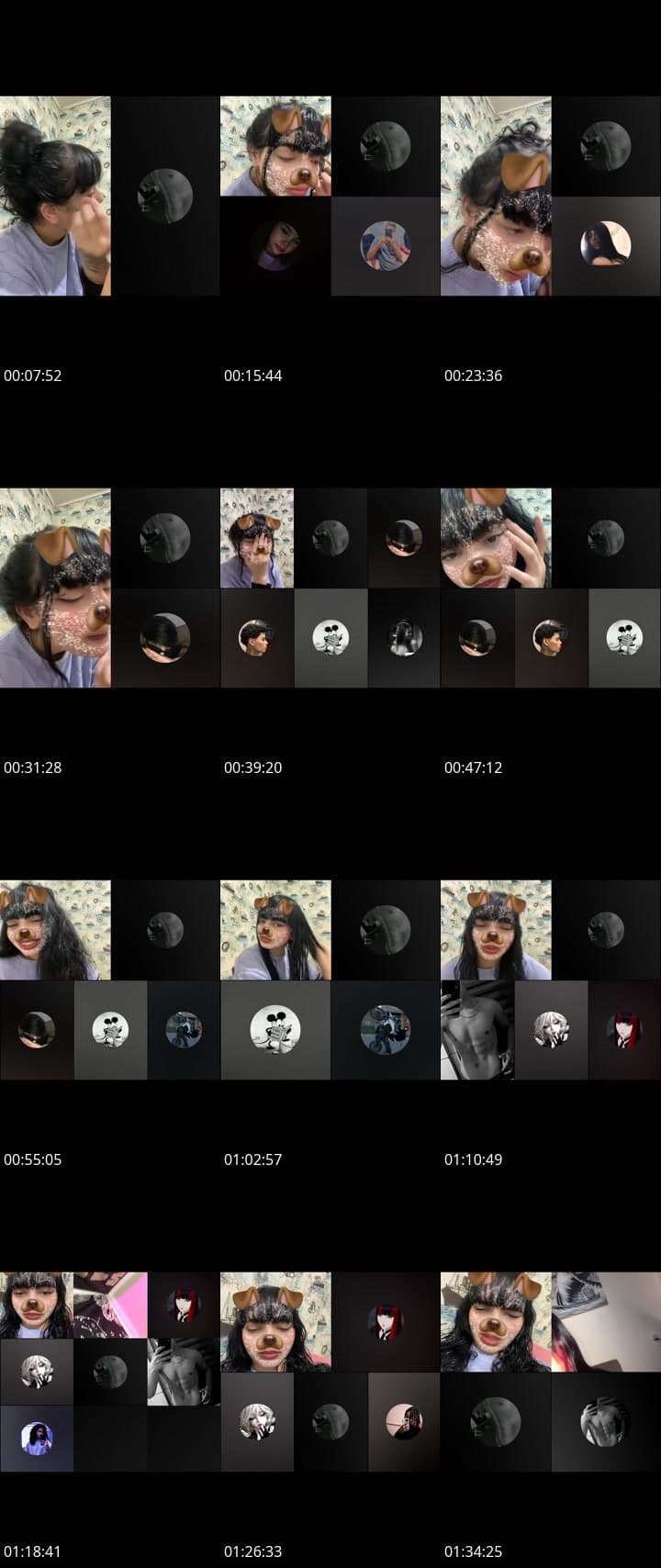661x1568 pixels.
Task: Select the mirror selfie avatar in the 00:15:44 frame
Action: [x=385, y=245]
